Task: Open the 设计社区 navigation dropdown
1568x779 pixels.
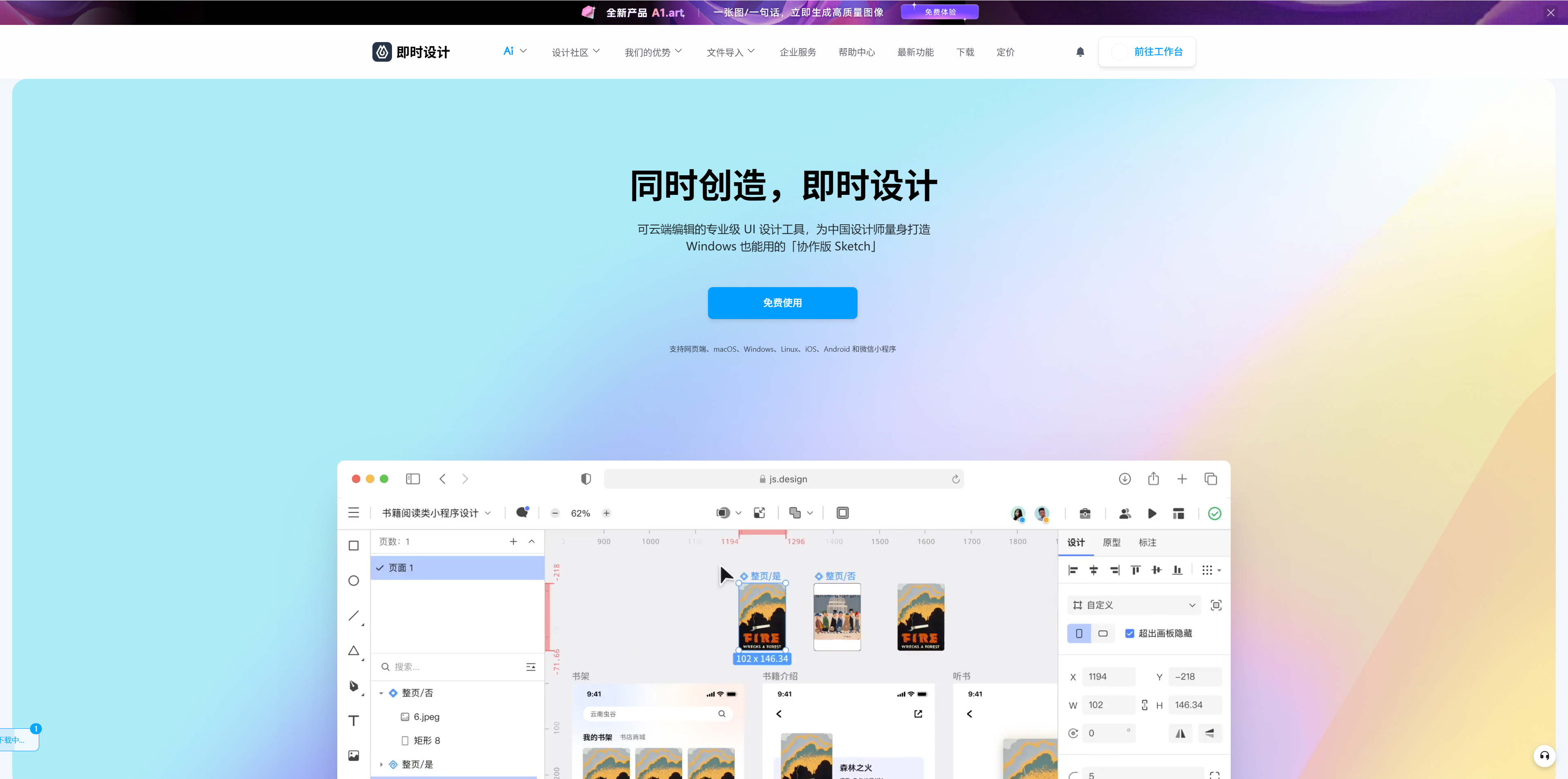Action: pyautogui.click(x=575, y=52)
